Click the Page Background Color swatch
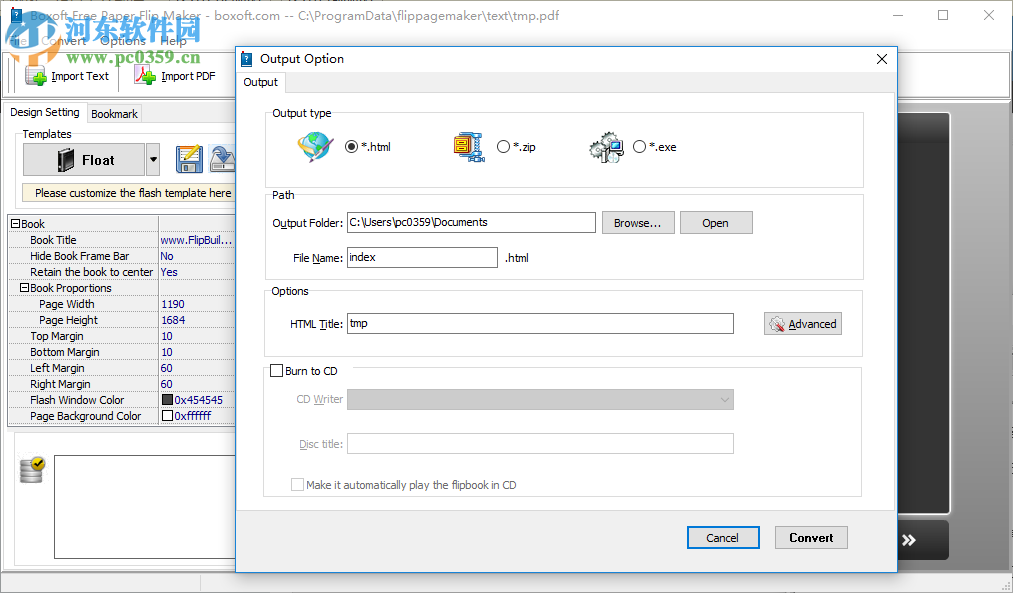This screenshot has width=1013, height=593. tap(167, 416)
